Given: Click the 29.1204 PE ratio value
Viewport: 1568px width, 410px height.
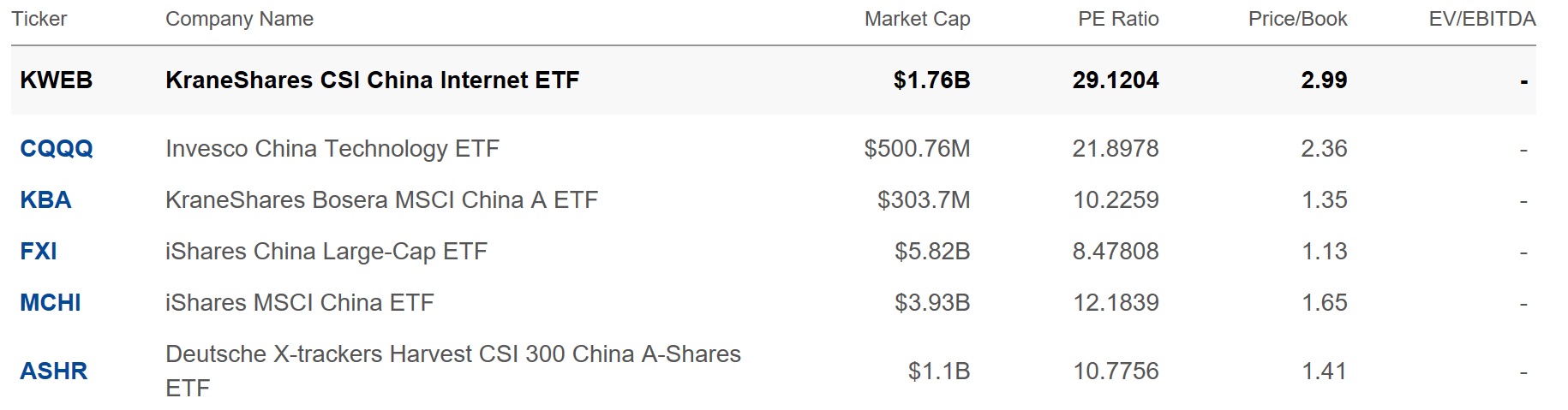Looking at the screenshot, I should [1115, 80].
